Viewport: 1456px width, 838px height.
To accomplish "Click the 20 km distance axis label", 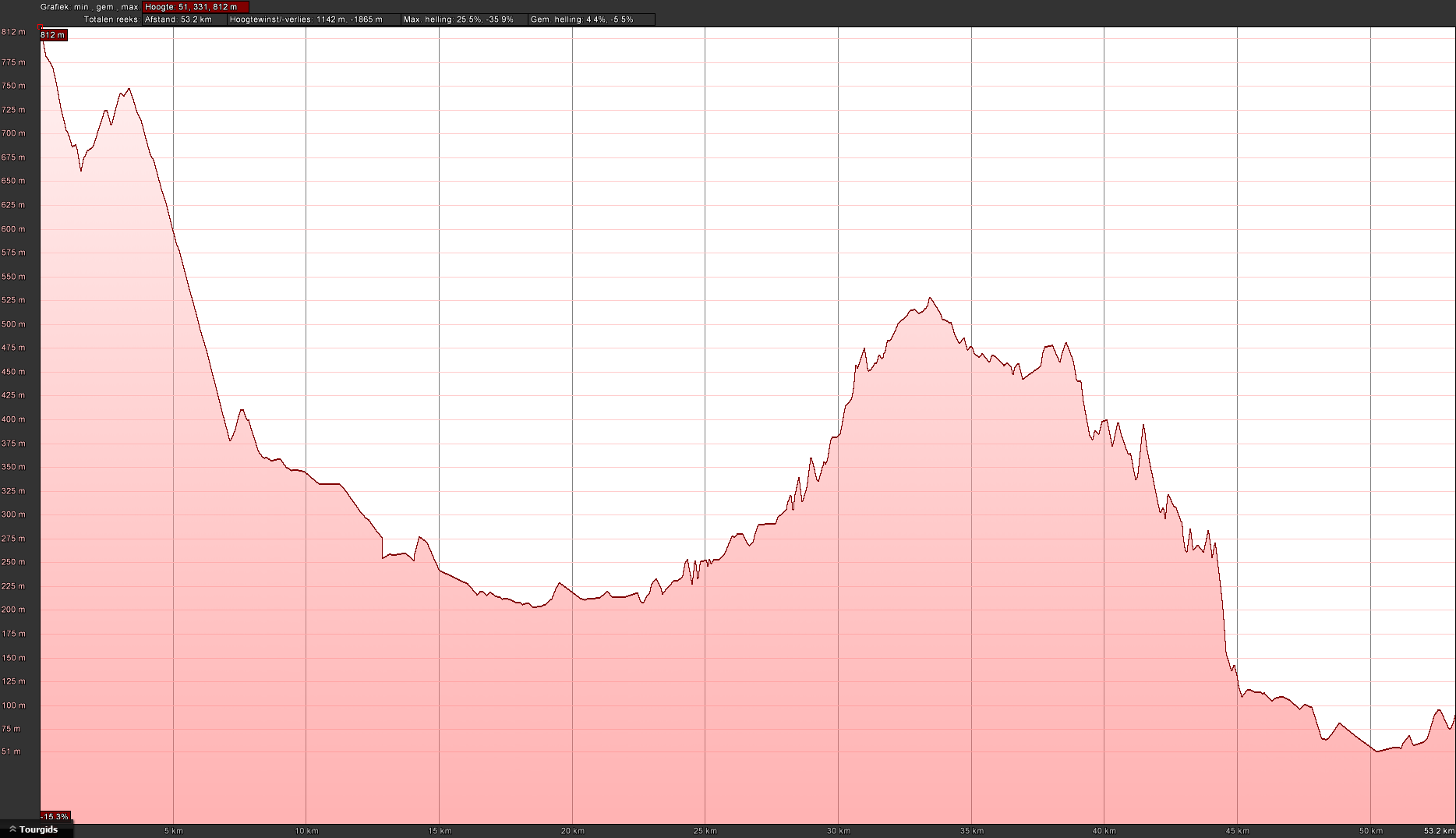I will [572, 831].
